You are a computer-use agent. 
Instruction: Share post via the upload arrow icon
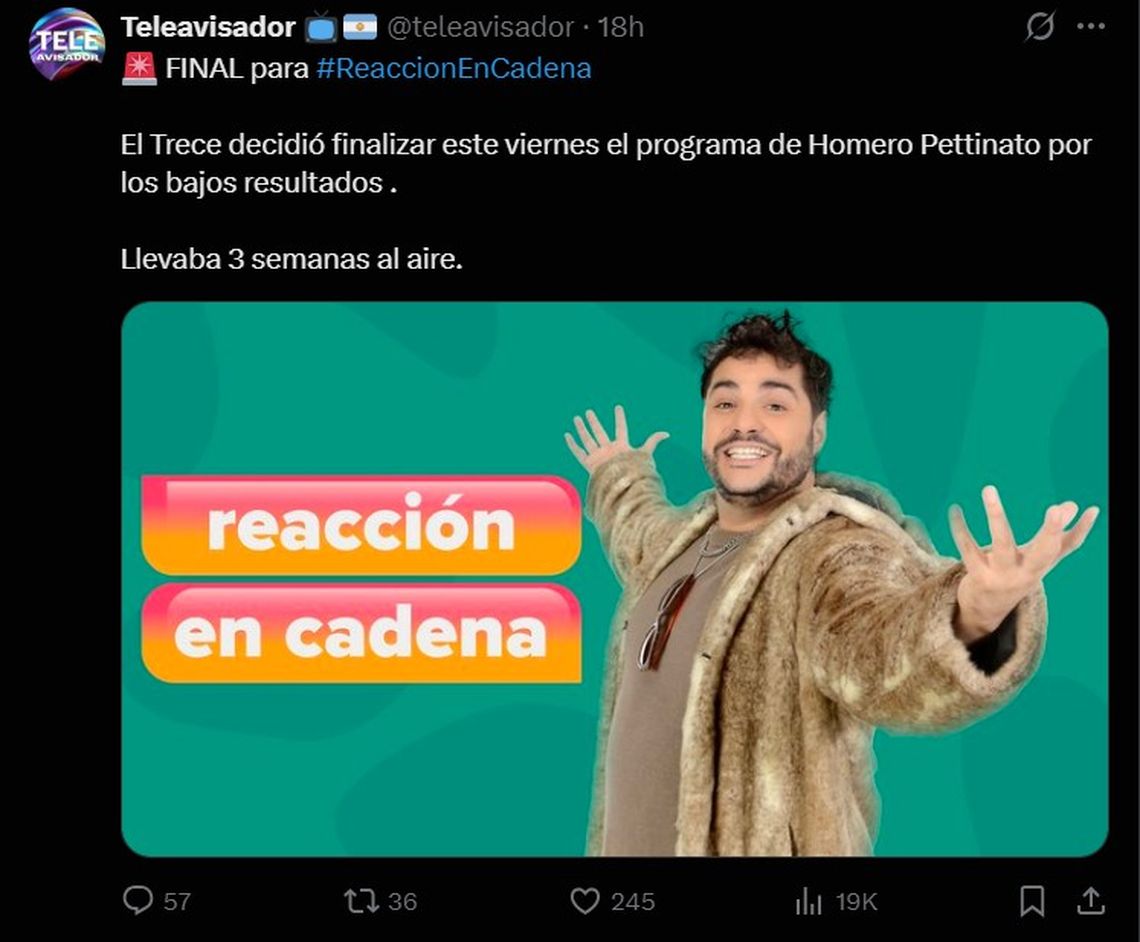pyautogui.click(x=1091, y=901)
